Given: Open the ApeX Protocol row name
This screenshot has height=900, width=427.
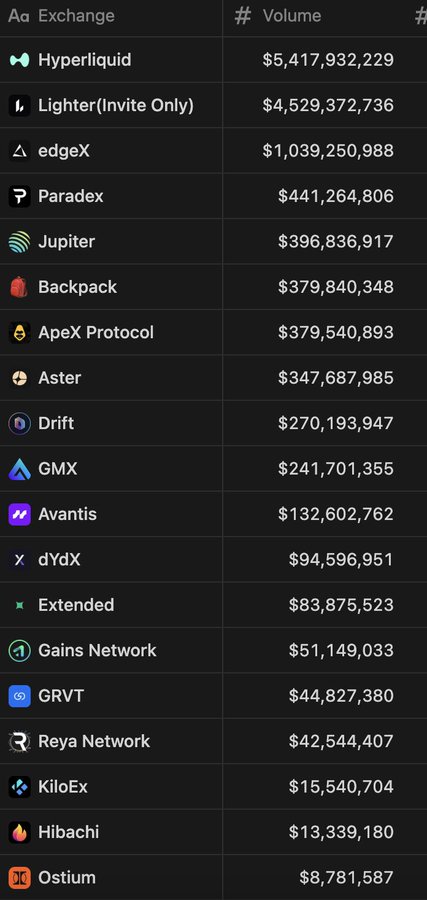Looking at the screenshot, I should coord(96,332).
